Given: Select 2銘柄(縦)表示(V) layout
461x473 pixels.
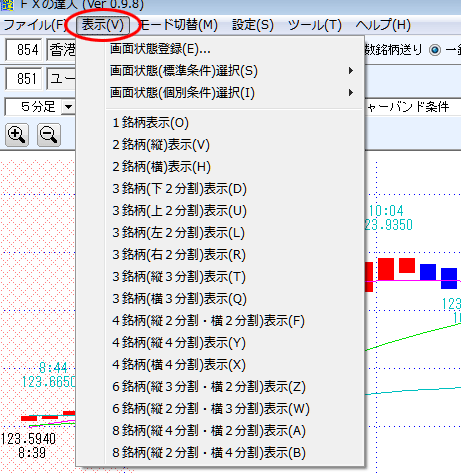Looking at the screenshot, I should click(x=219, y=145).
